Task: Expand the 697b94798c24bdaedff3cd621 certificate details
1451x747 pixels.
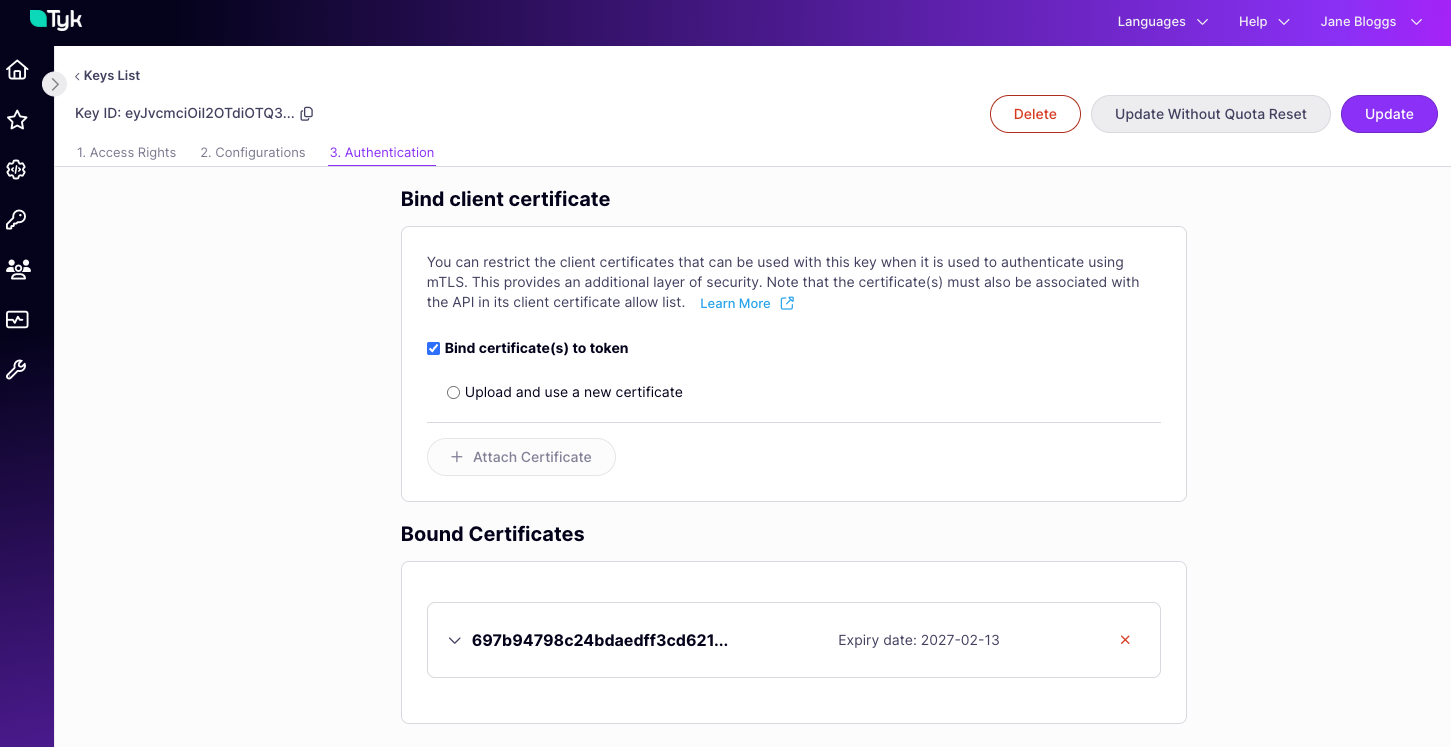Action: pos(455,640)
